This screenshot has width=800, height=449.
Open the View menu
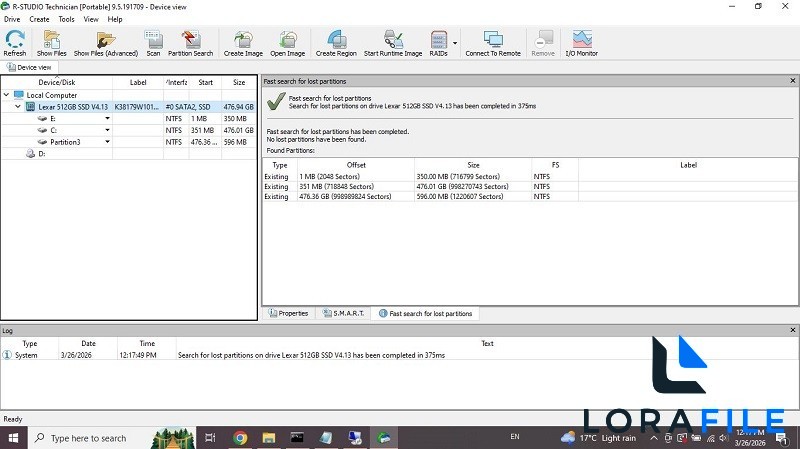[x=91, y=19]
